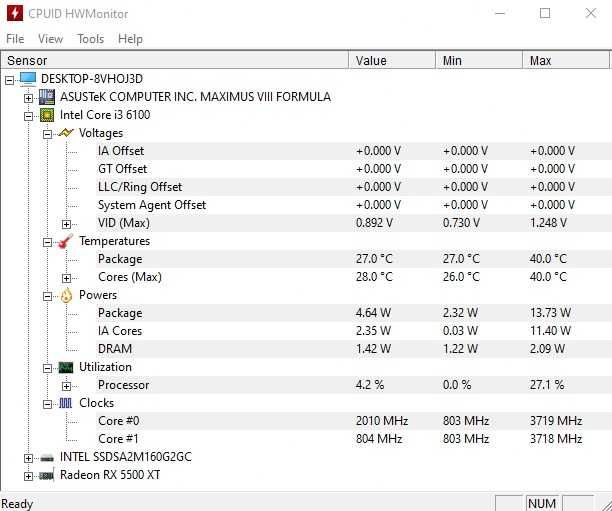Open the File menu
The height and width of the screenshot is (511, 612).
point(15,39)
